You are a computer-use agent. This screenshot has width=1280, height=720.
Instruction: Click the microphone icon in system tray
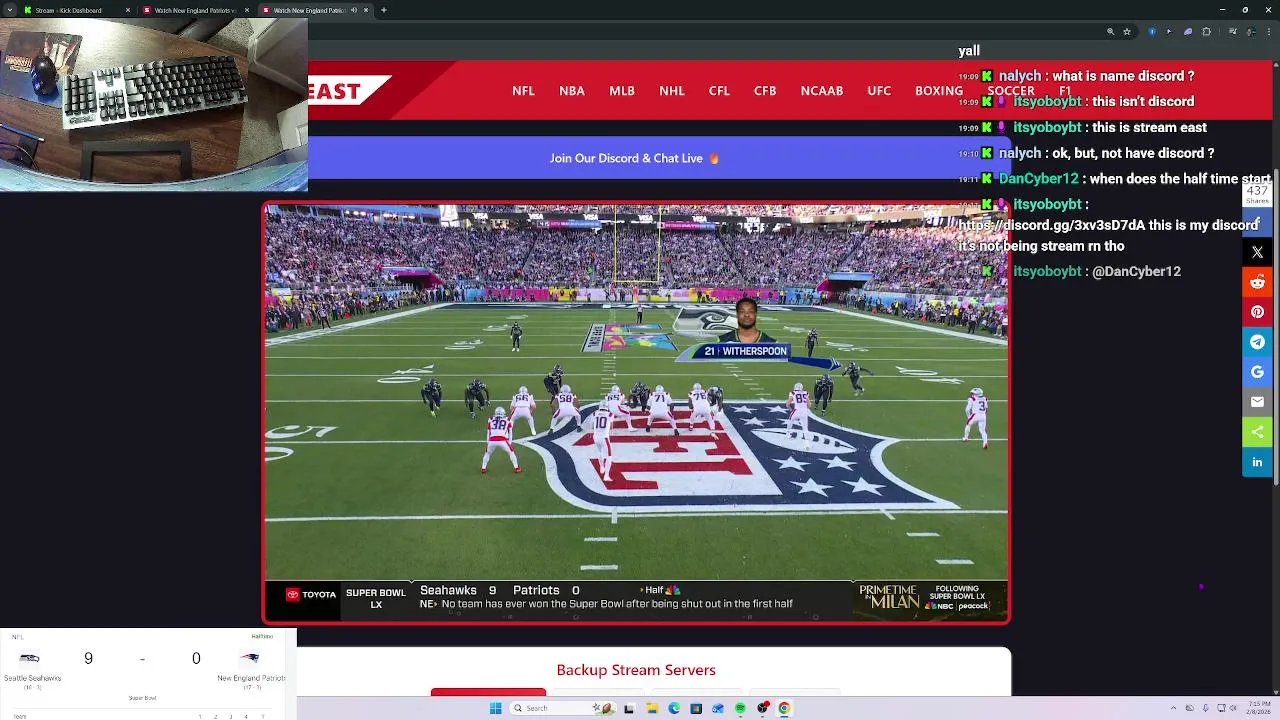click(x=1205, y=708)
